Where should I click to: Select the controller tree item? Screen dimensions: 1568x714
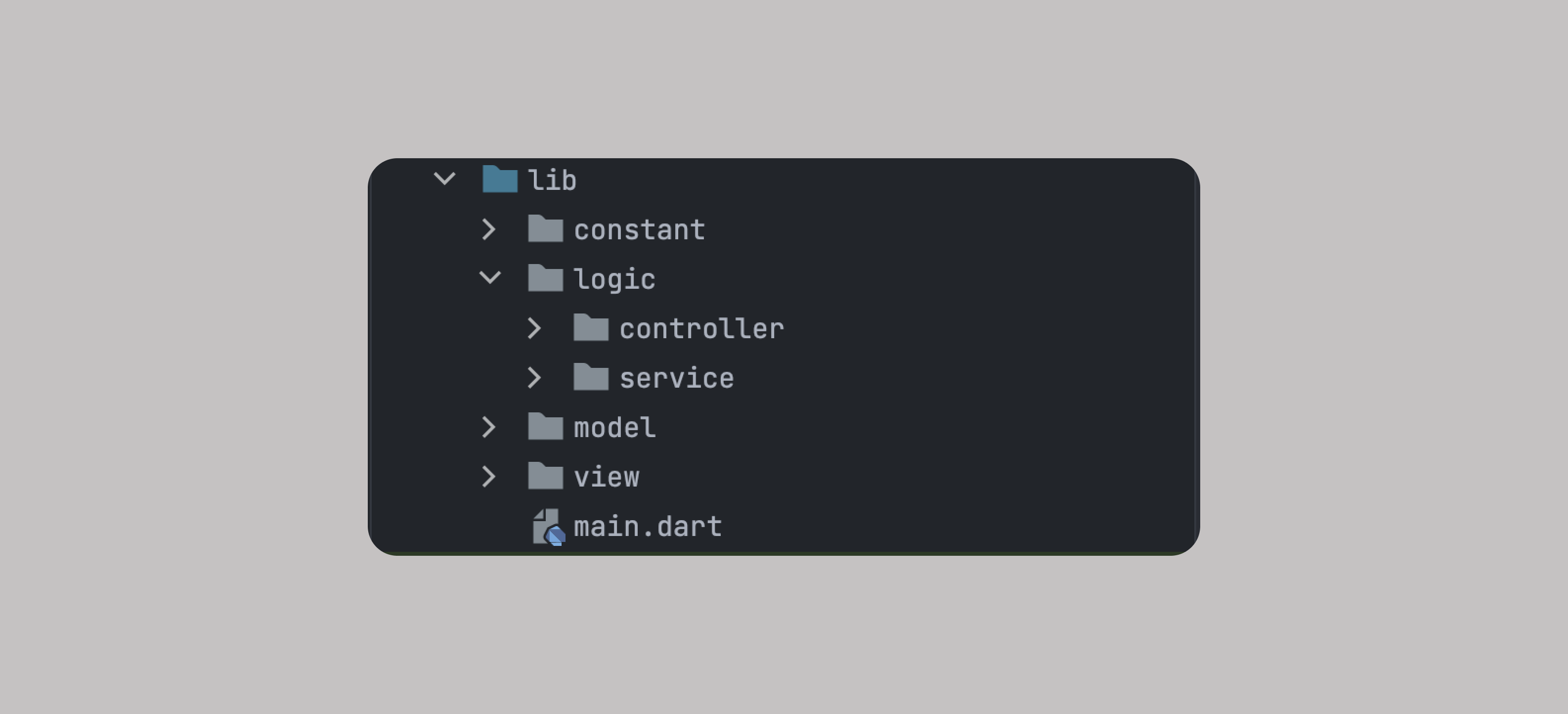coord(701,328)
